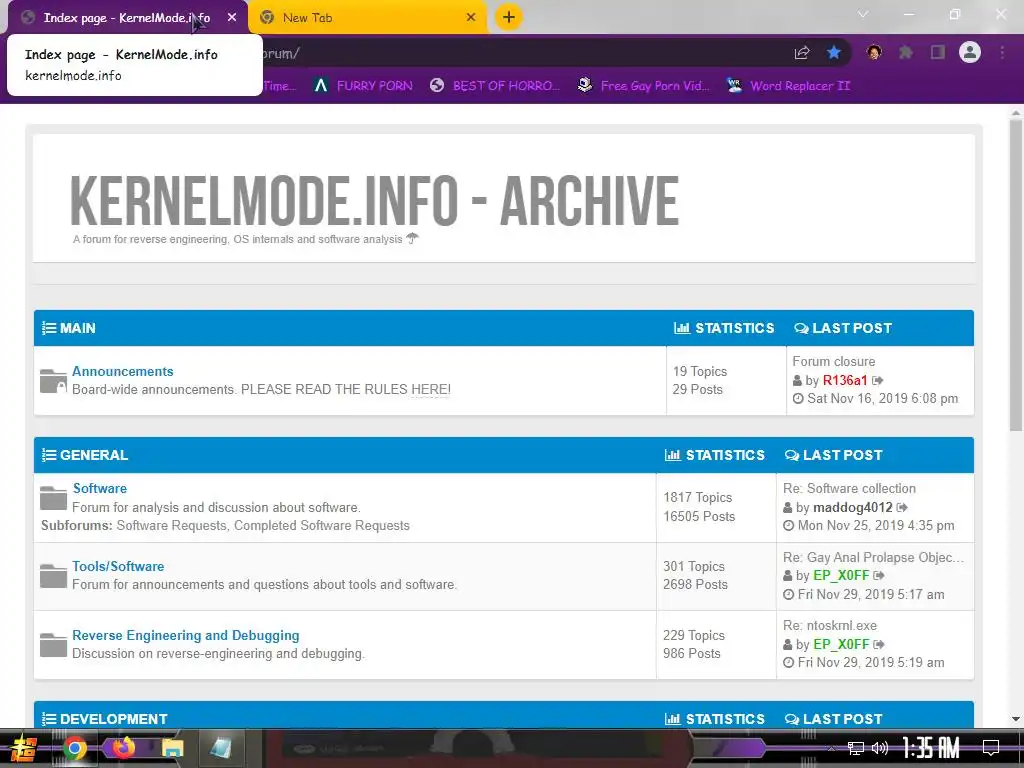Image resolution: width=1024 pixels, height=768 pixels.
Task: Open EP_X0FF profile in the Reverse Engineering row
Action: click(x=841, y=644)
